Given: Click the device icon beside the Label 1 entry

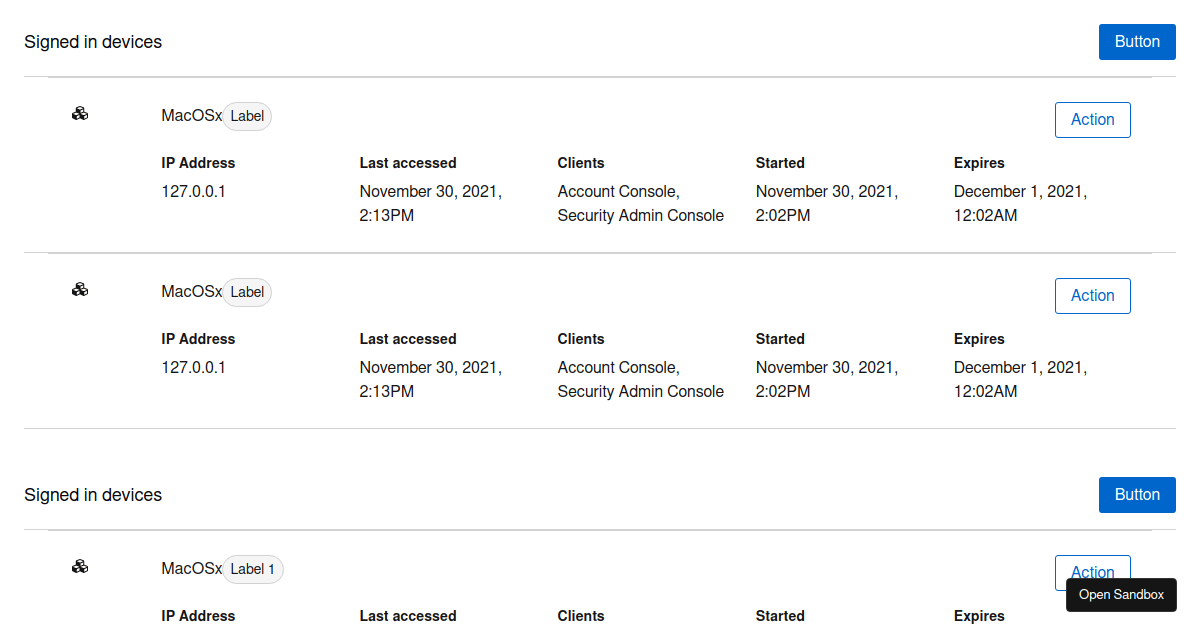Looking at the screenshot, I should 80,567.
